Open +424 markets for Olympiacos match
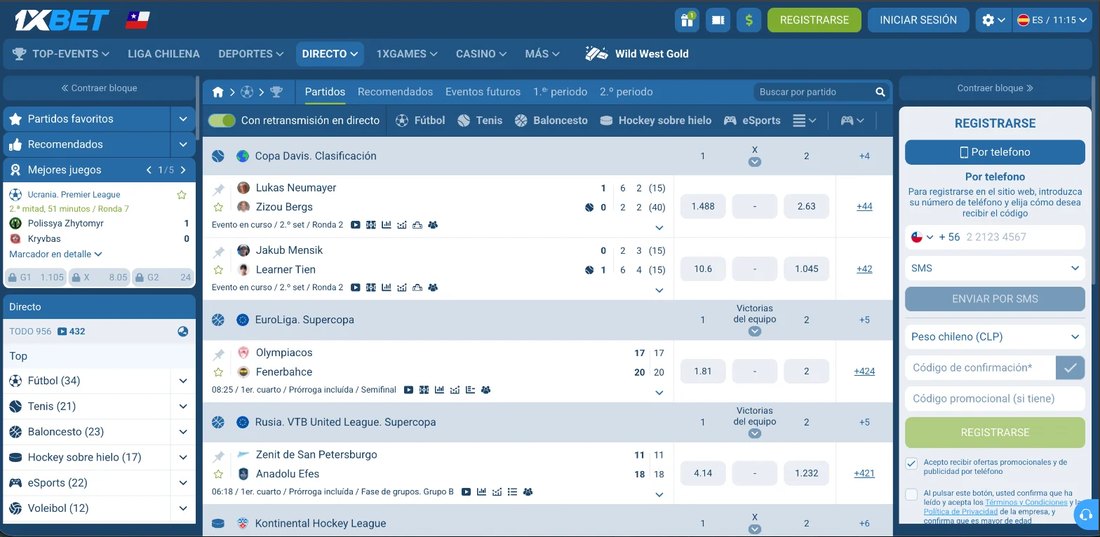This screenshot has width=1100, height=537. point(864,371)
